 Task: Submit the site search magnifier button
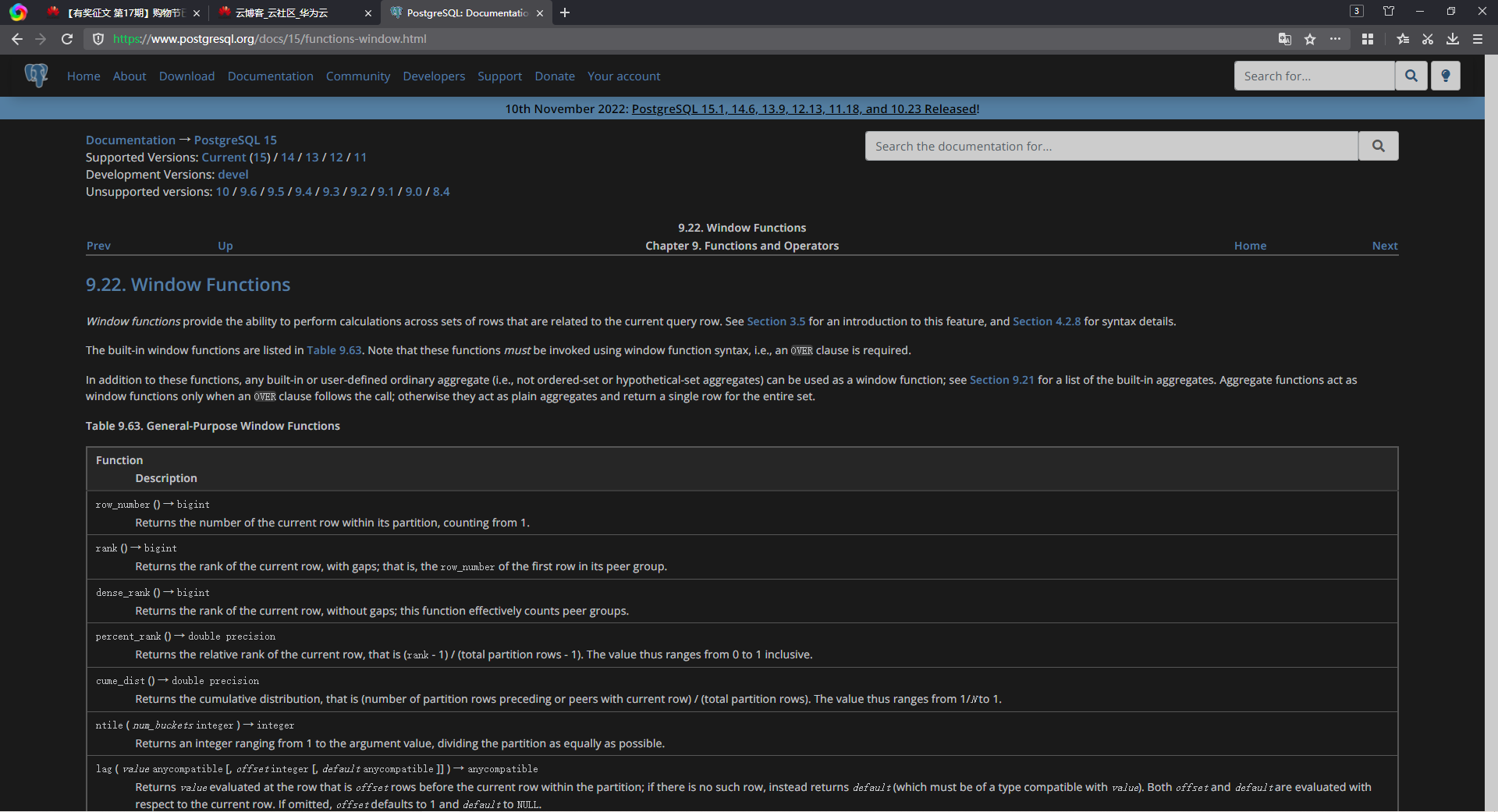point(1411,76)
